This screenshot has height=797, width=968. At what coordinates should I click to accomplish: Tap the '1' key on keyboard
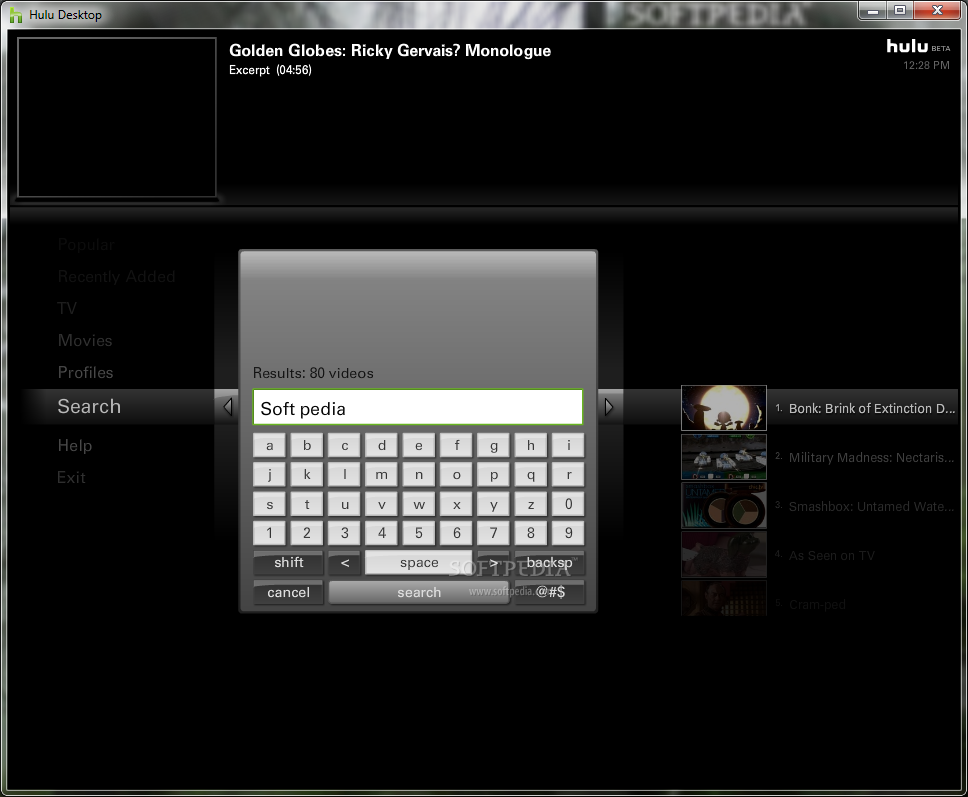270,533
